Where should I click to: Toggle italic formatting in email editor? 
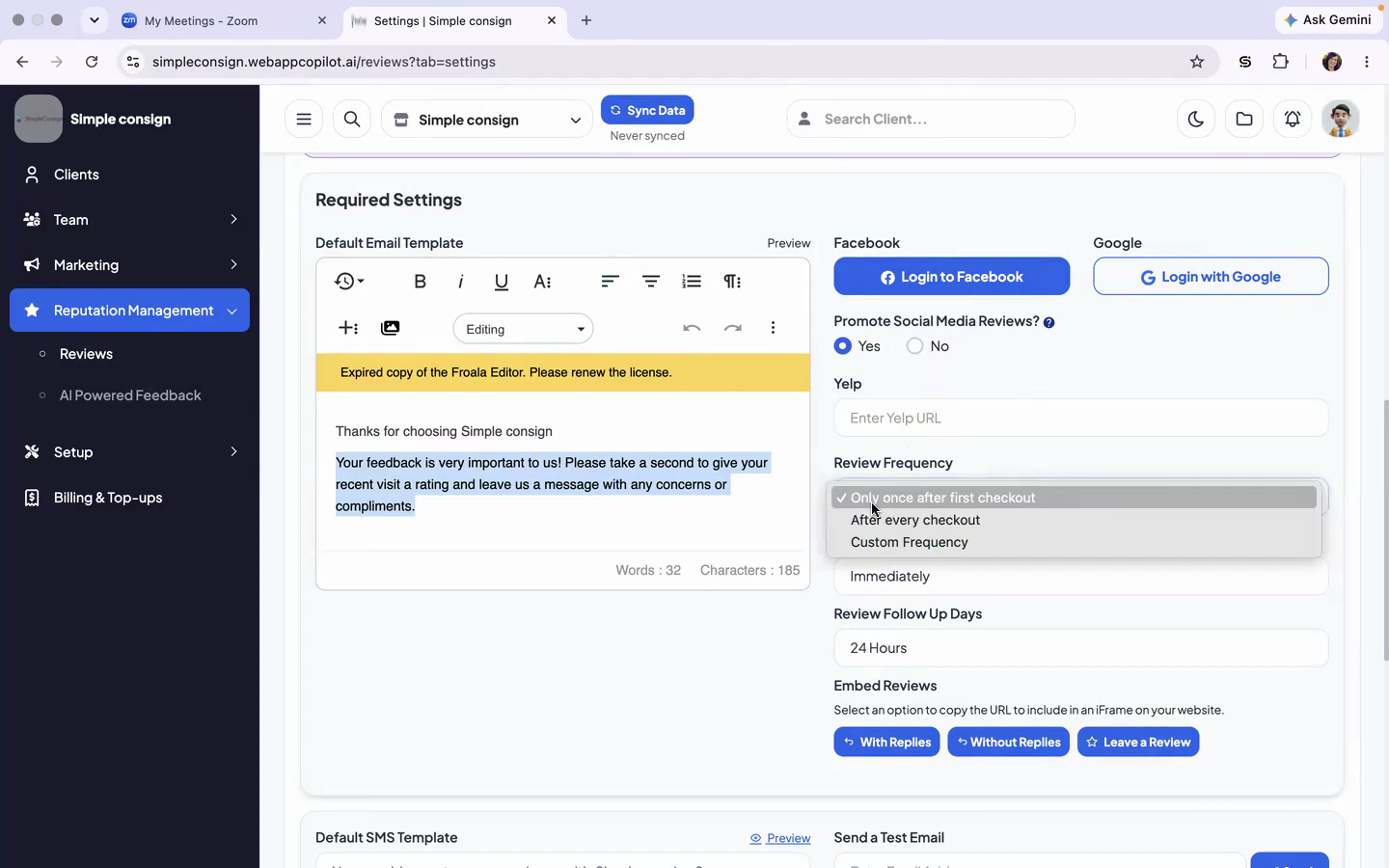click(460, 282)
